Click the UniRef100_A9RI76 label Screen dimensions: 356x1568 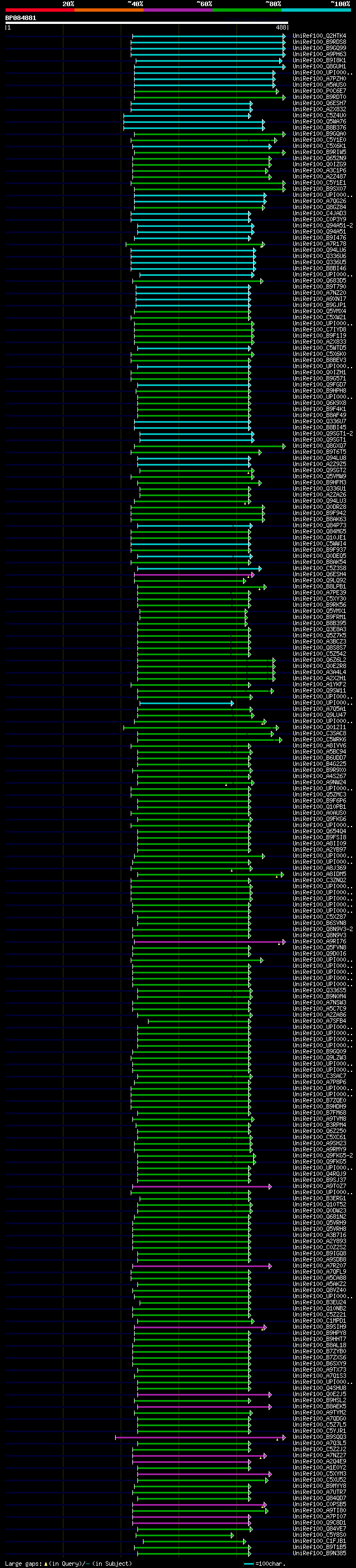tap(319, 941)
